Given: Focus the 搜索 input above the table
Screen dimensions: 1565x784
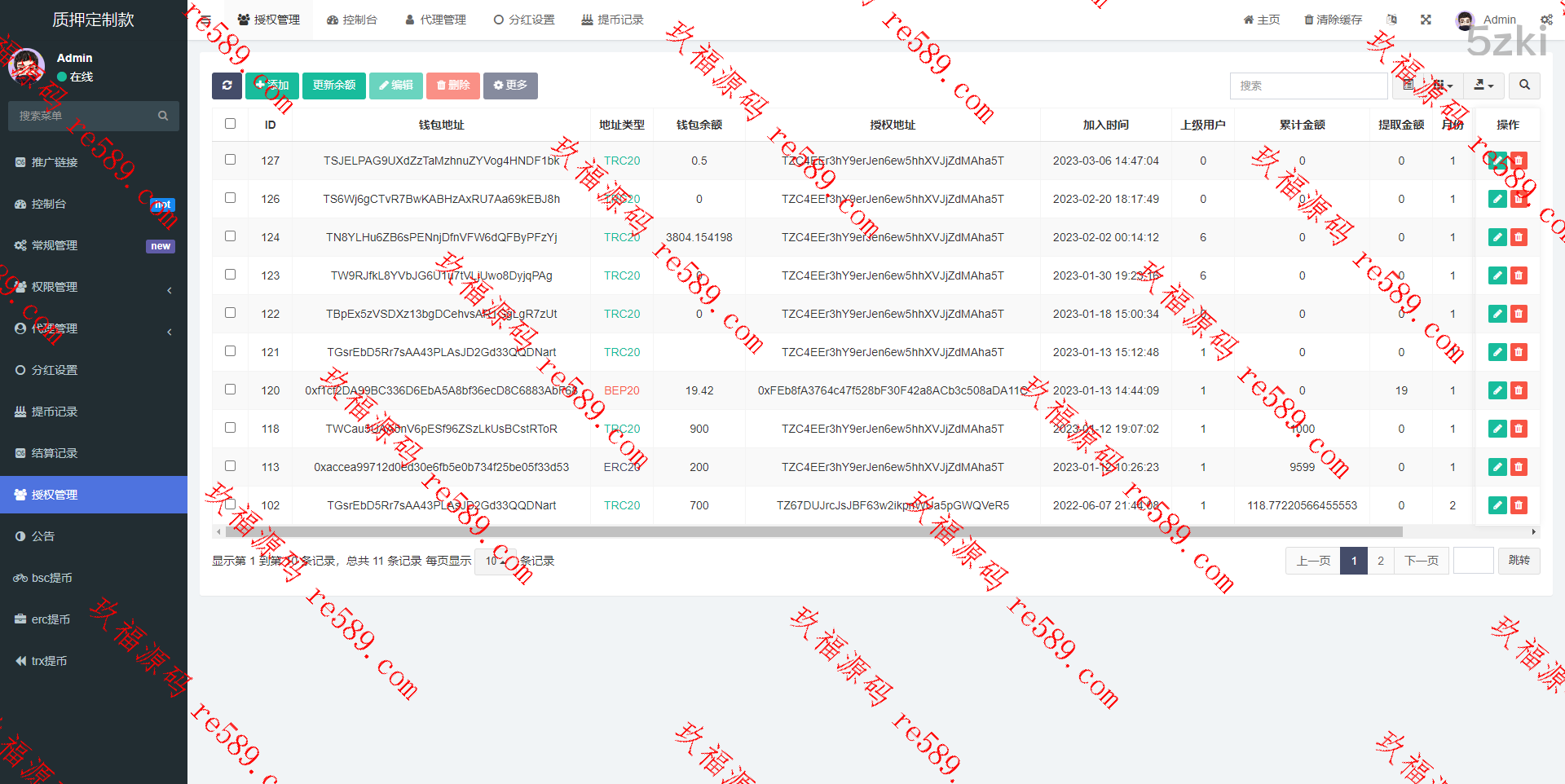Looking at the screenshot, I should point(1307,86).
